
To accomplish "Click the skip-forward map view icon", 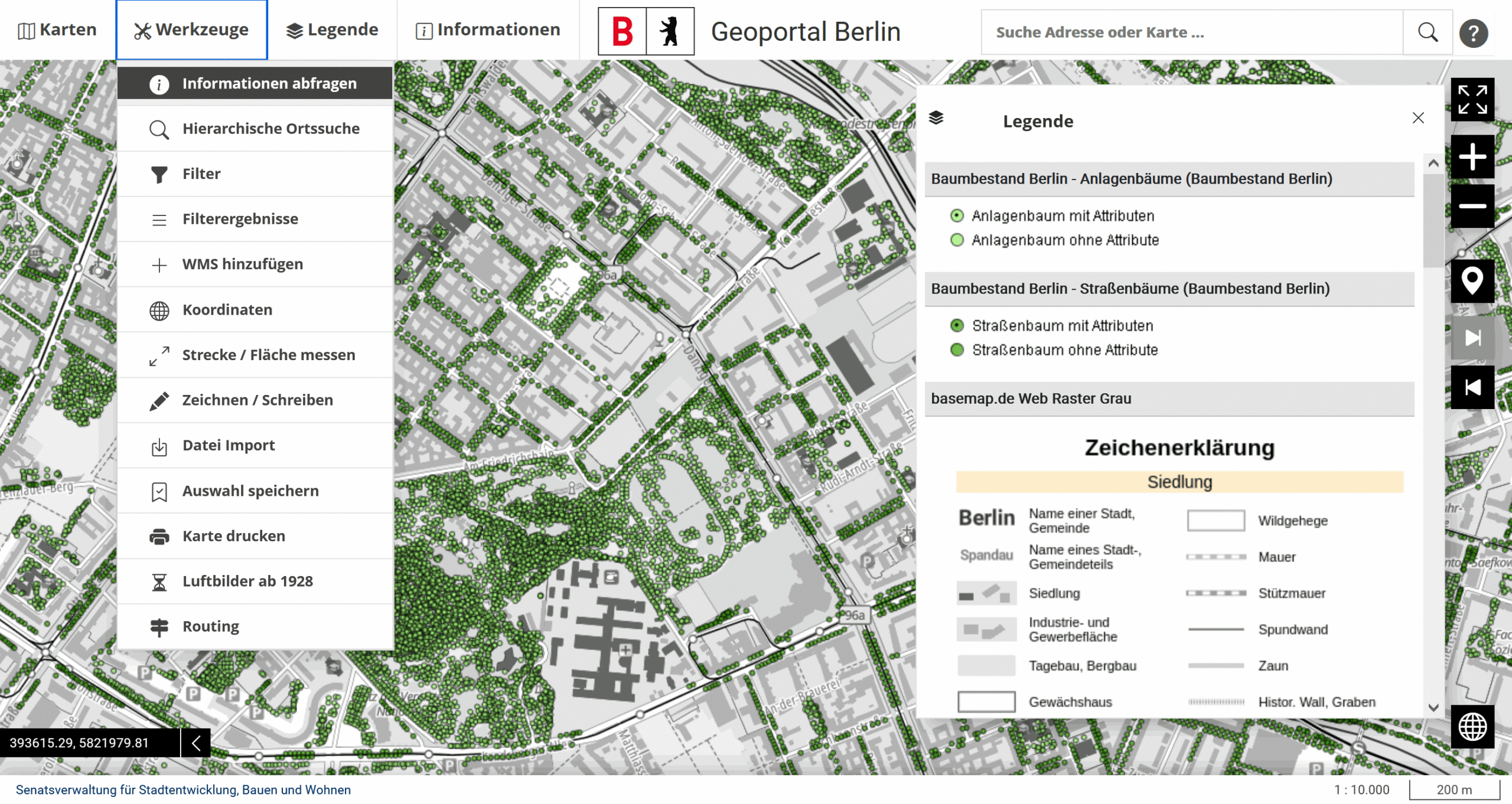I will pos(1472,338).
